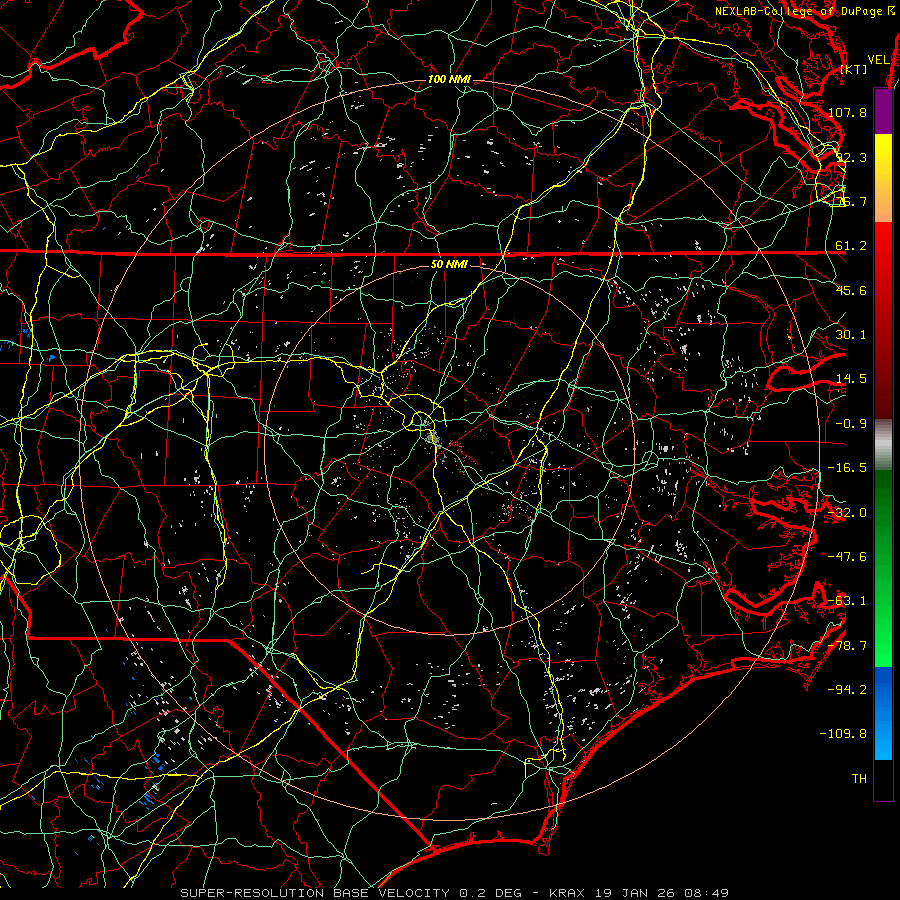Select the -16.5 velocity scale label
The width and height of the screenshot is (900, 900).
click(847, 468)
